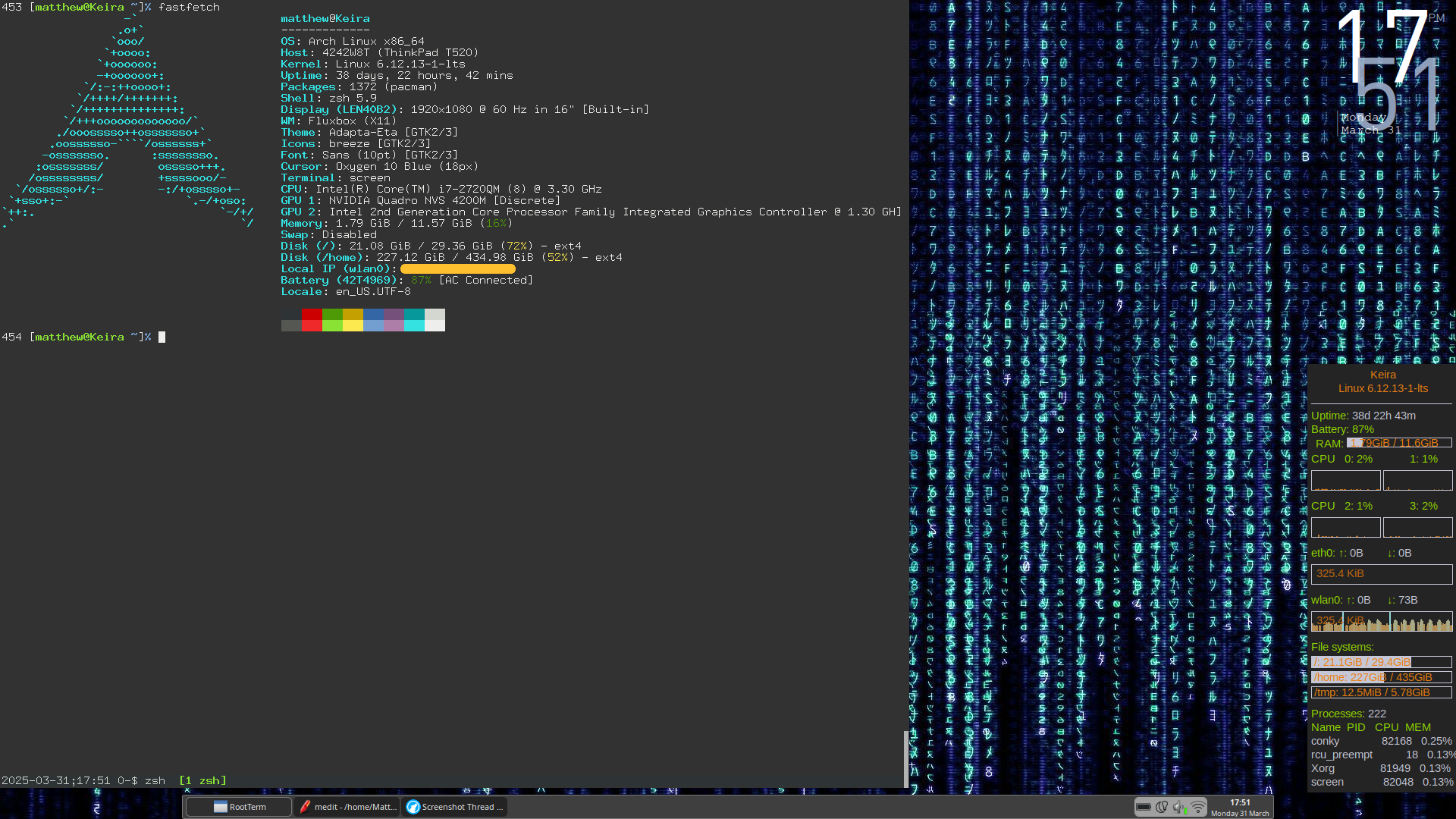Click the conky 'Uptime: 38d 22h 43m' entry
Screen dimensions: 1456x819
click(x=1363, y=416)
